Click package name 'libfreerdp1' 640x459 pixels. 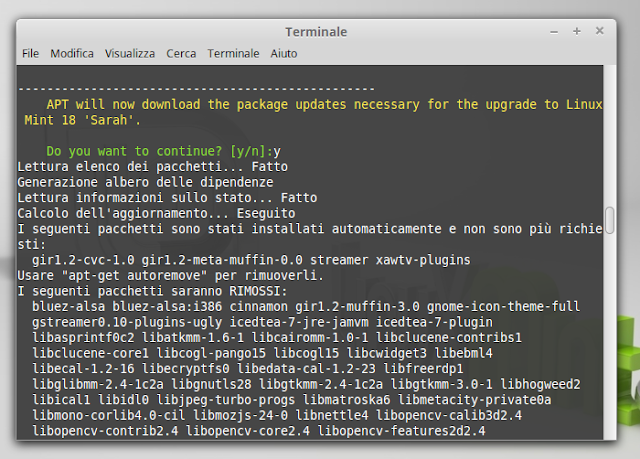click(x=423, y=369)
